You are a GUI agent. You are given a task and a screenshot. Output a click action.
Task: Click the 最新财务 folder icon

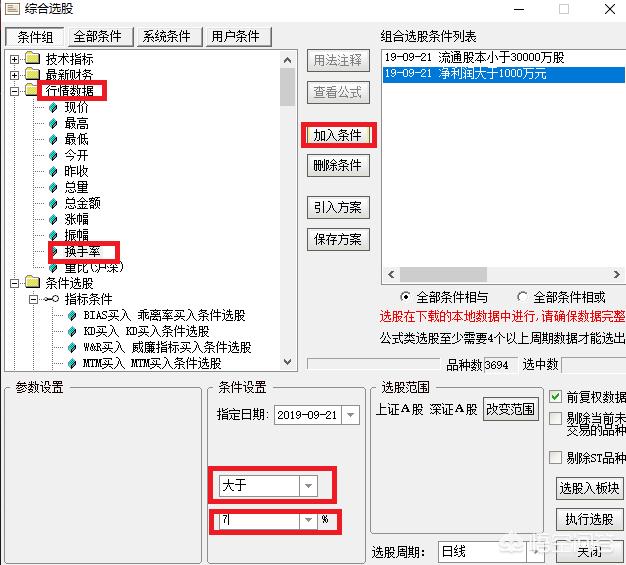(x=32, y=75)
